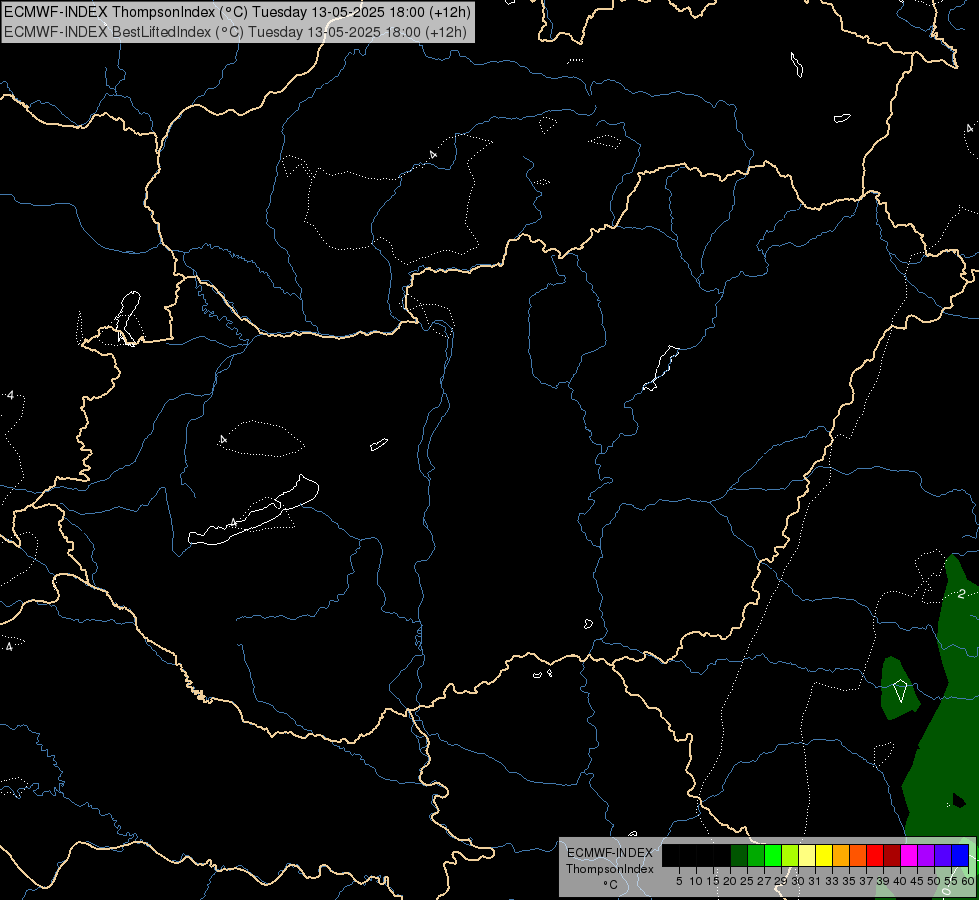Image resolution: width=979 pixels, height=900 pixels.
Task: Select the purple 45–50 legend swatch
Action: coord(926,855)
